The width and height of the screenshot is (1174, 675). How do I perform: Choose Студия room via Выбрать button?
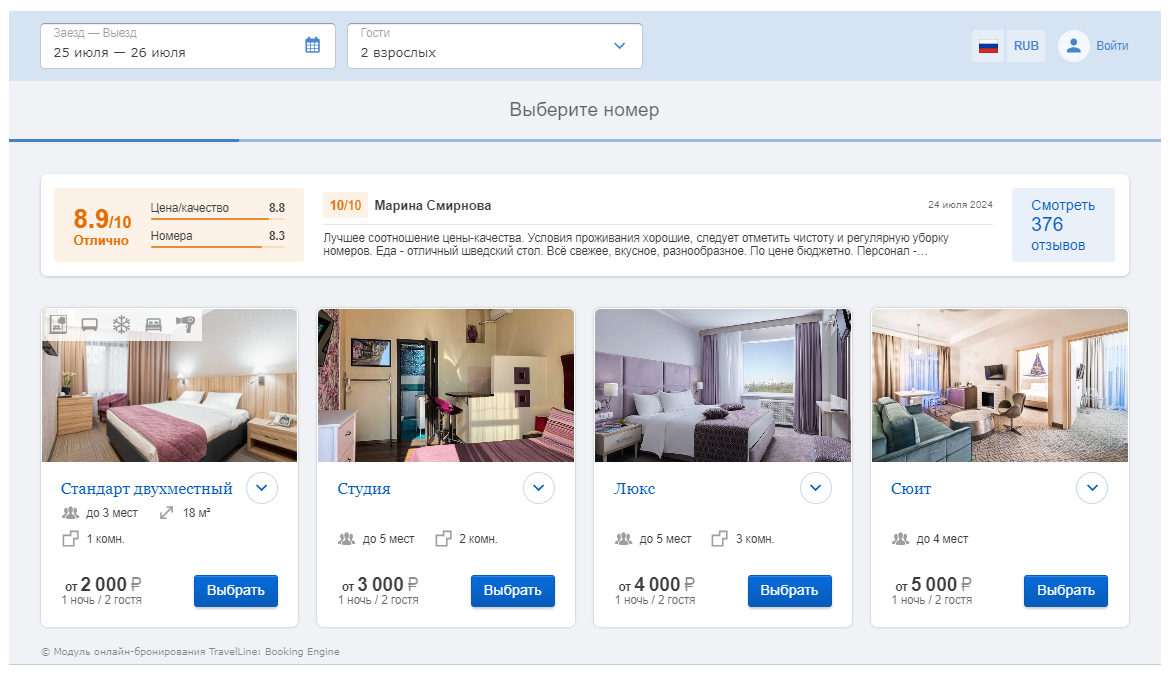[x=513, y=590]
